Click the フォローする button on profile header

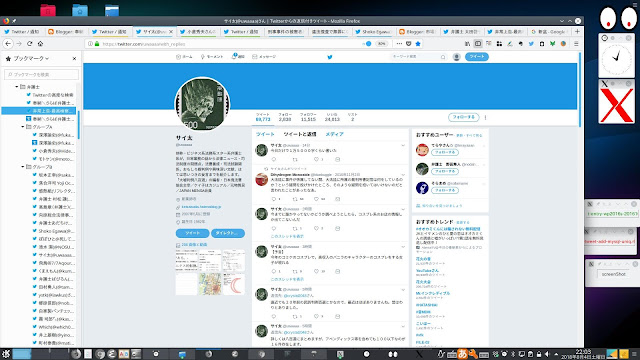click(x=463, y=118)
